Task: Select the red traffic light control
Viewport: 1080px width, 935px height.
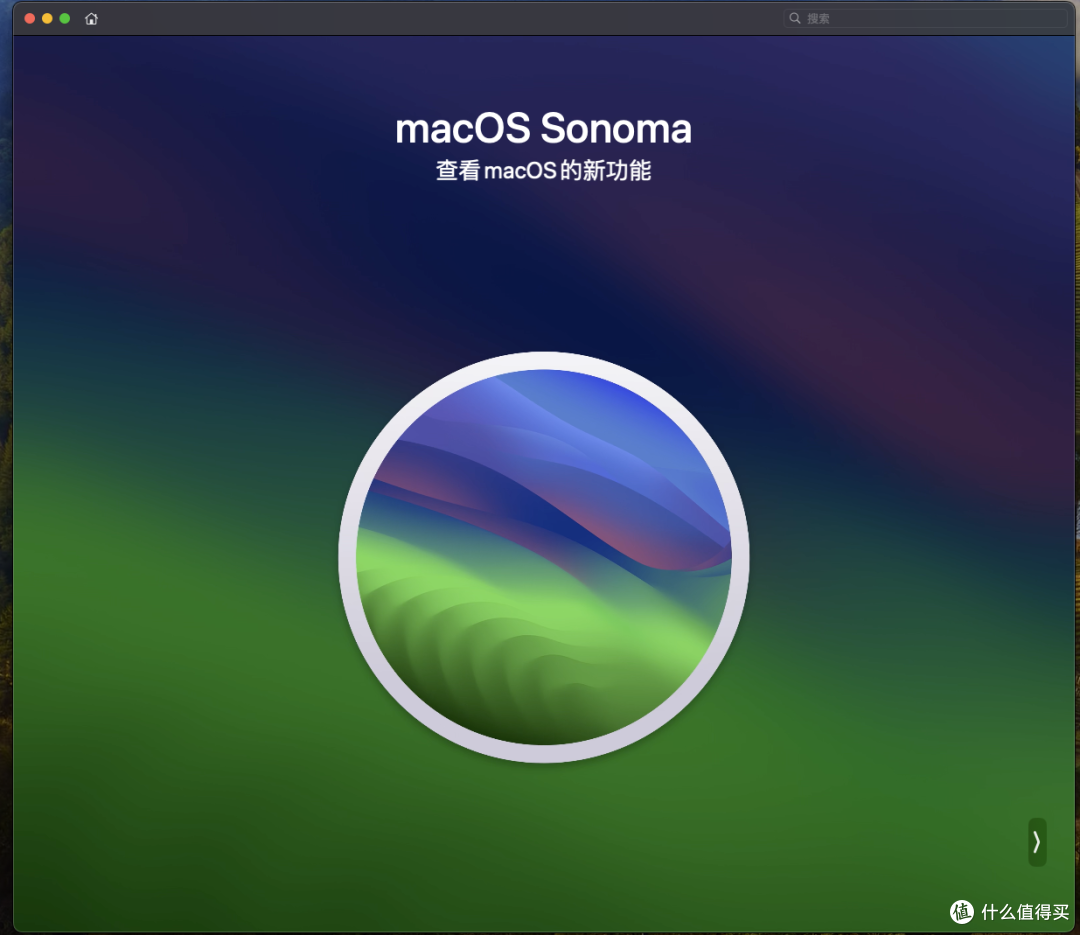Action: tap(27, 18)
